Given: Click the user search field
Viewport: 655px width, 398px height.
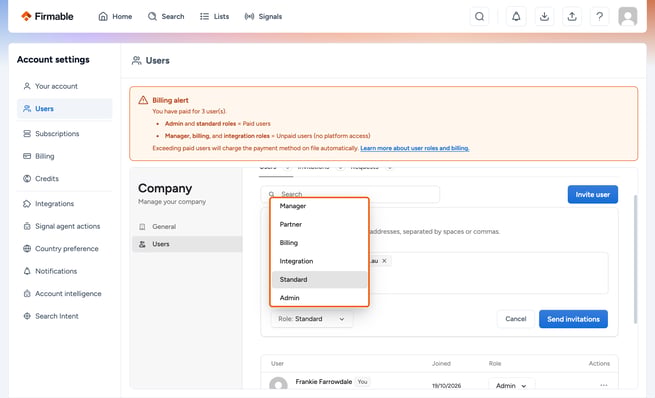Looking at the screenshot, I should [350, 194].
